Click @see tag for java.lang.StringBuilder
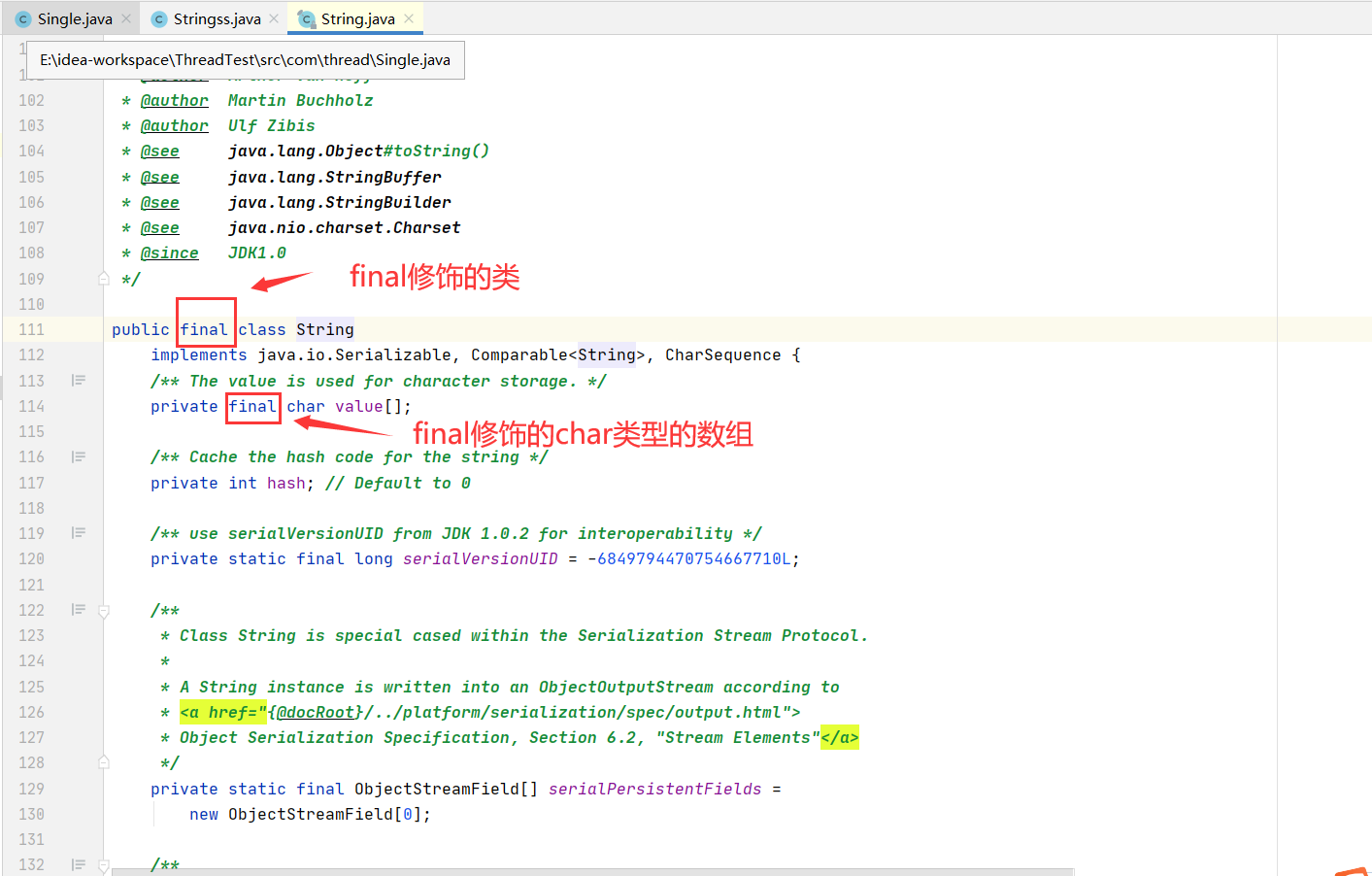This screenshot has width=1372, height=876. pyautogui.click(x=160, y=202)
